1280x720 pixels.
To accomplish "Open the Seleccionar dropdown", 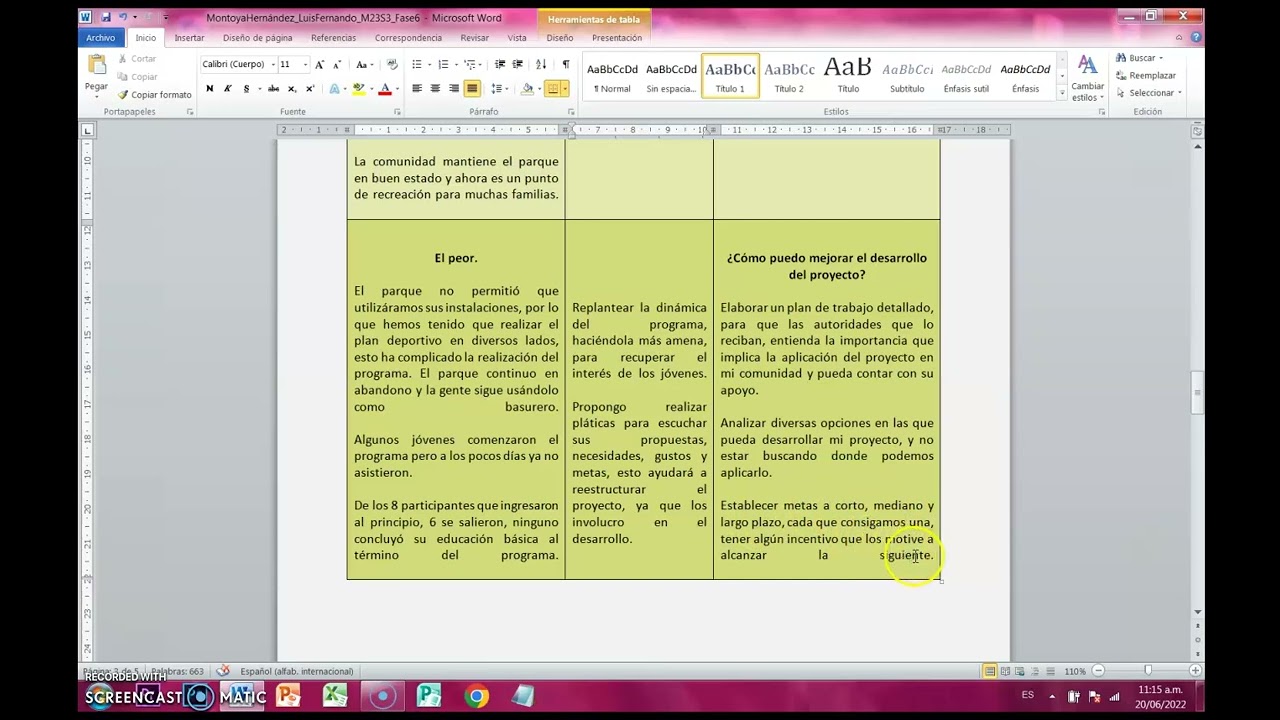I will click(1180, 93).
